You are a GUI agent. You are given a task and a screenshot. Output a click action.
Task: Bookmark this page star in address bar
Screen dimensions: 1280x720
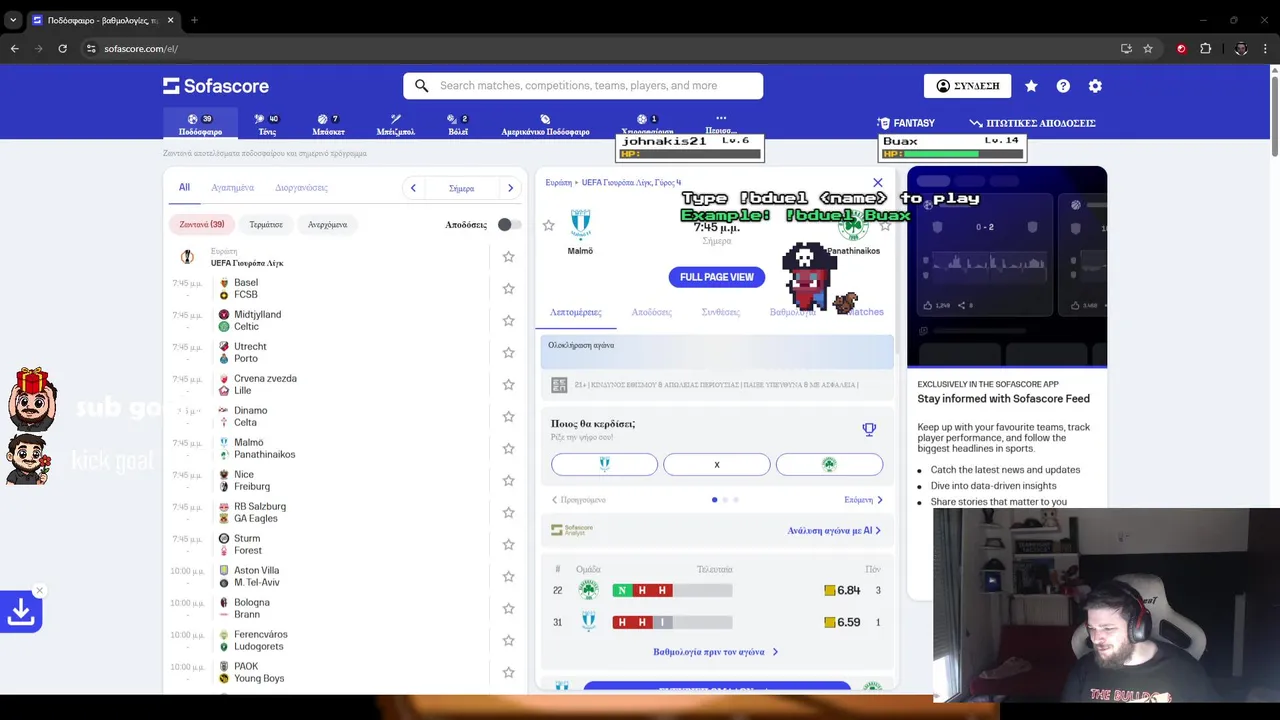pos(1148,48)
